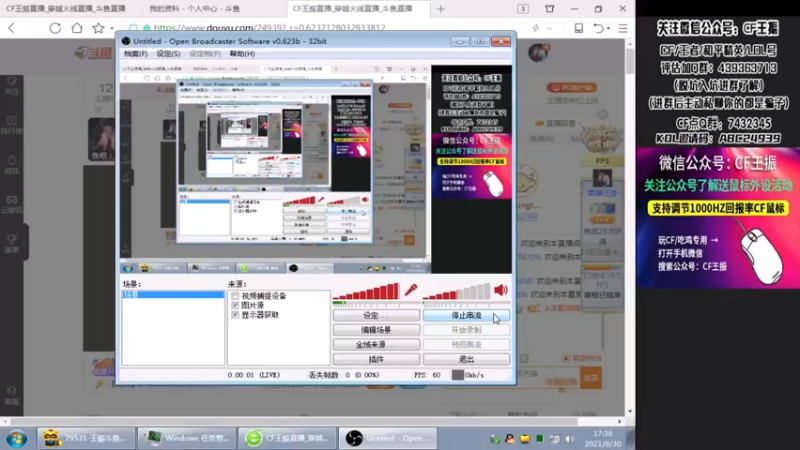This screenshot has width=800, height=450.
Task: Open a new browser tab
Action: click(x=441, y=9)
